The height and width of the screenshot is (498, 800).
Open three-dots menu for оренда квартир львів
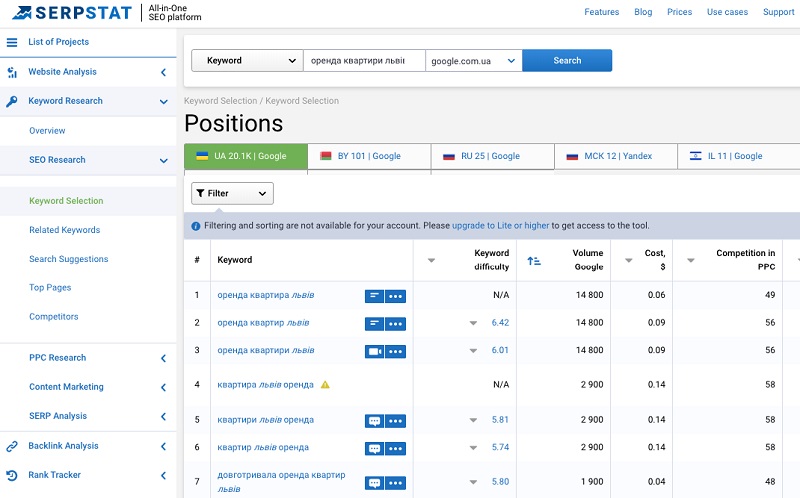point(395,323)
